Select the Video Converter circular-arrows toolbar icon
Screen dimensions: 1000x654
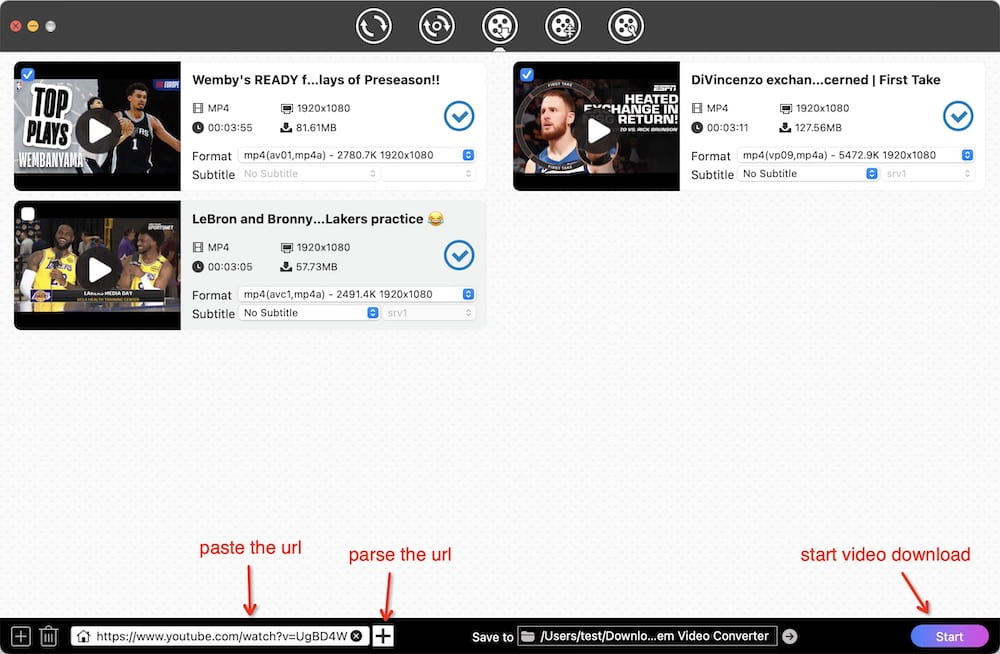click(x=374, y=26)
